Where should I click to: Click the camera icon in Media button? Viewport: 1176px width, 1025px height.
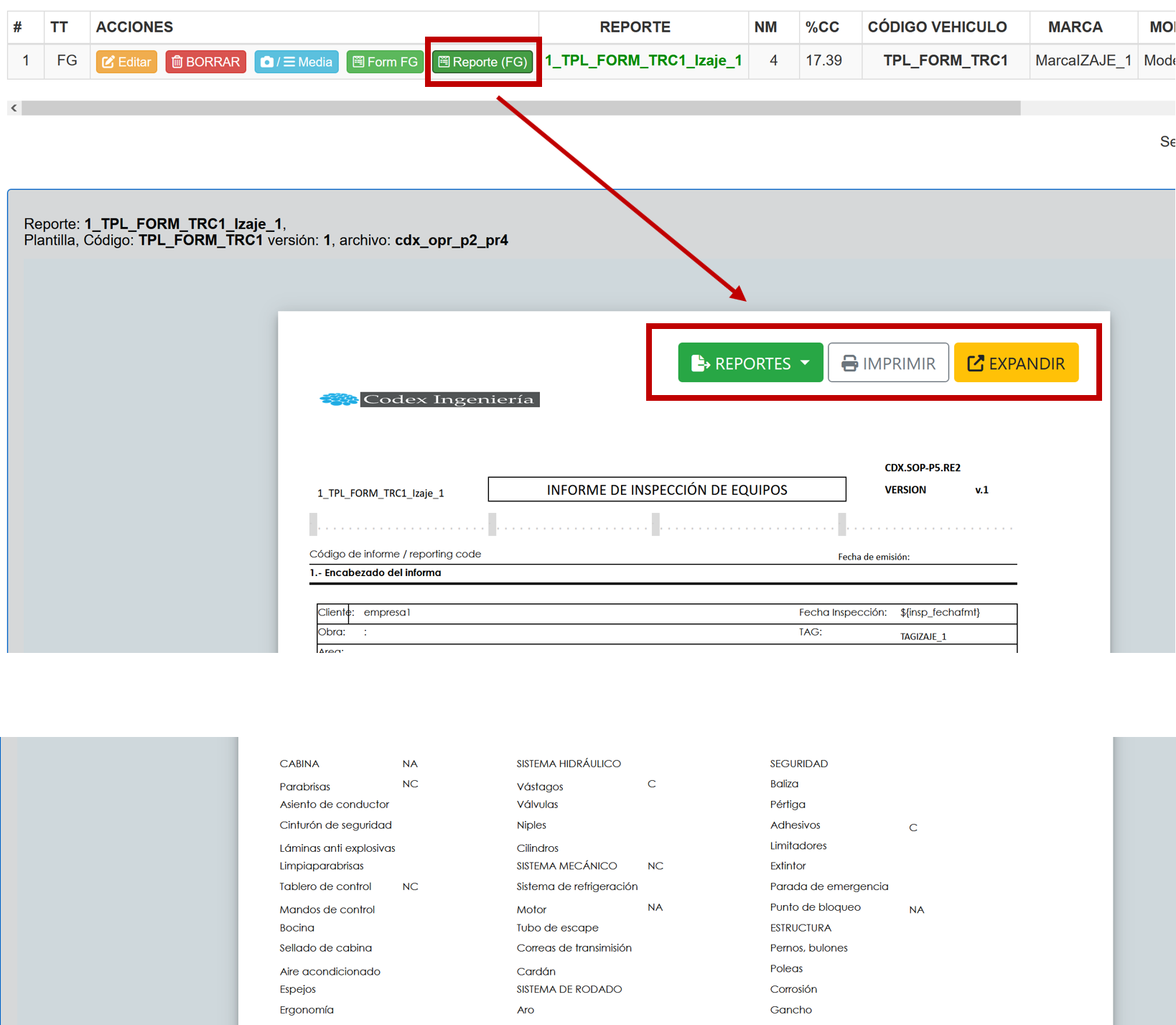[266, 62]
